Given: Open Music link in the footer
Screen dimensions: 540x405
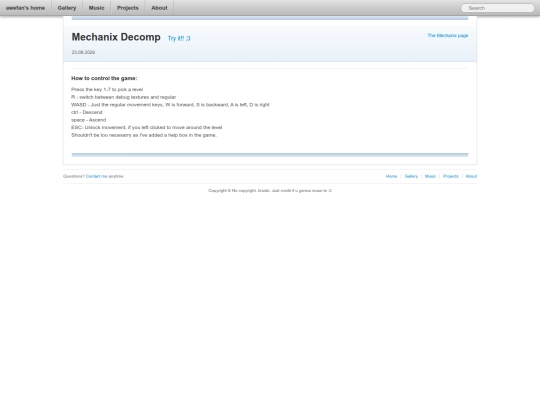Looking at the screenshot, I should pyautogui.click(x=430, y=176).
